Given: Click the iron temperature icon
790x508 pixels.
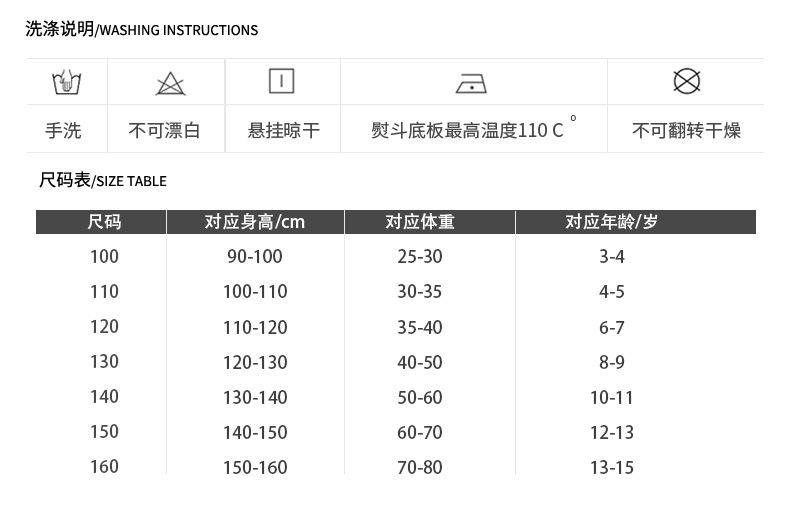Looking at the screenshot, I should coord(471,82).
